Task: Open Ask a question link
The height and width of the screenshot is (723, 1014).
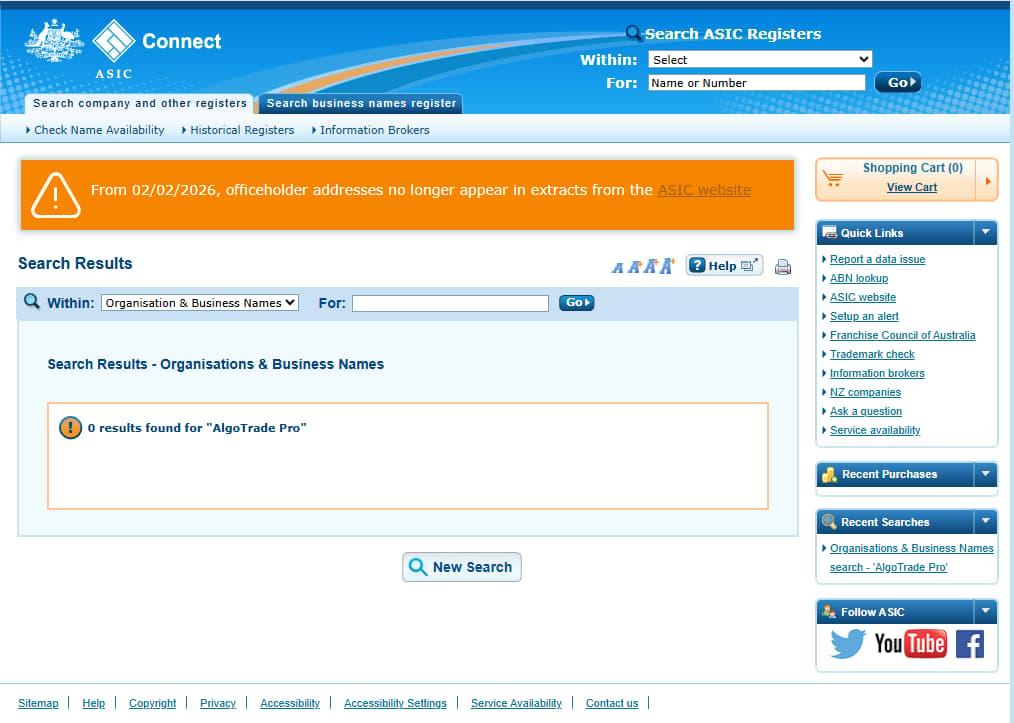Action: (865, 411)
